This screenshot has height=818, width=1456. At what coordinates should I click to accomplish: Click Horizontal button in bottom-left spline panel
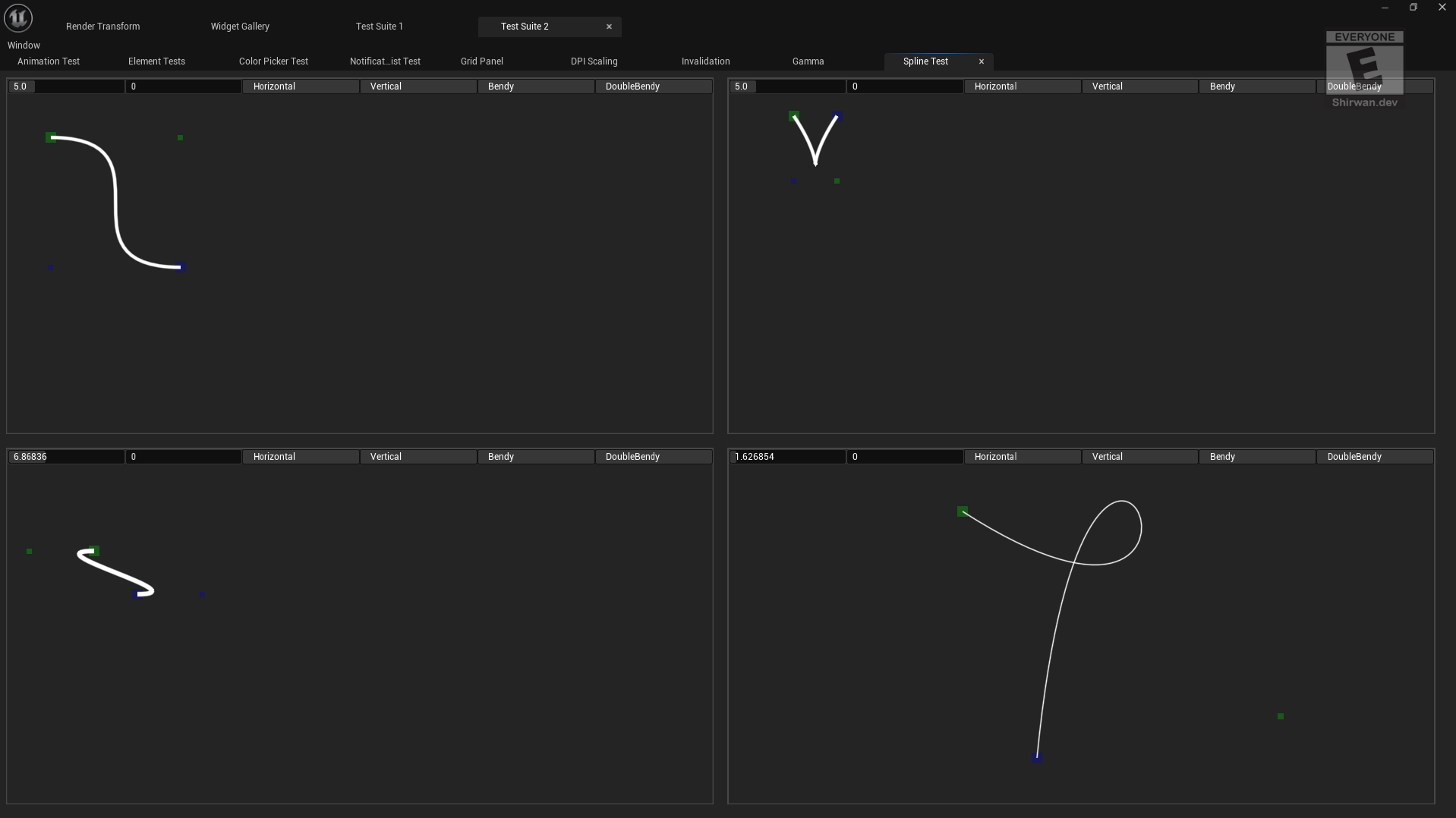click(301, 457)
